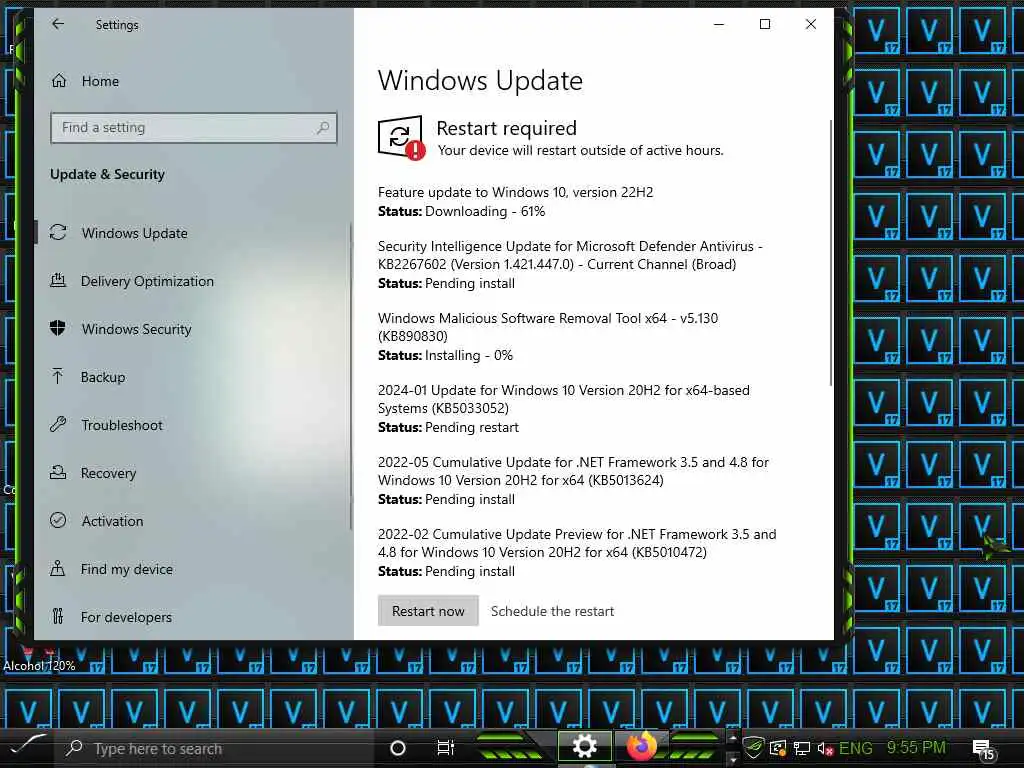This screenshot has width=1024, height=768.
Task: Close the Settings window
Action: [810, 24]
